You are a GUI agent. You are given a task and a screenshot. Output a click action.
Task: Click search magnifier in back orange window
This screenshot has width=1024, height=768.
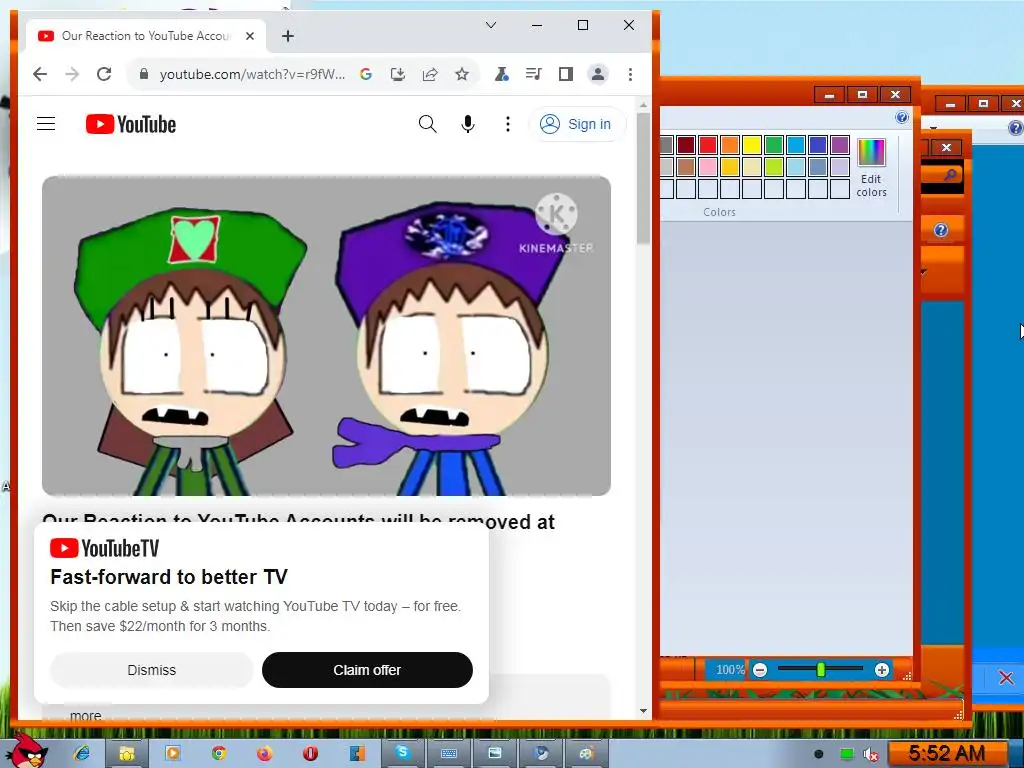(x=950, y=174)
